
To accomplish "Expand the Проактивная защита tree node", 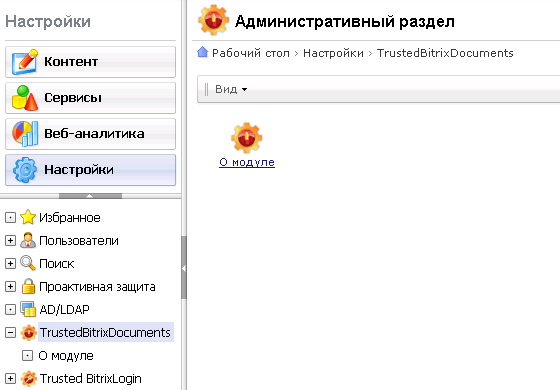I will pyautogui.click(x=10, y=286).
